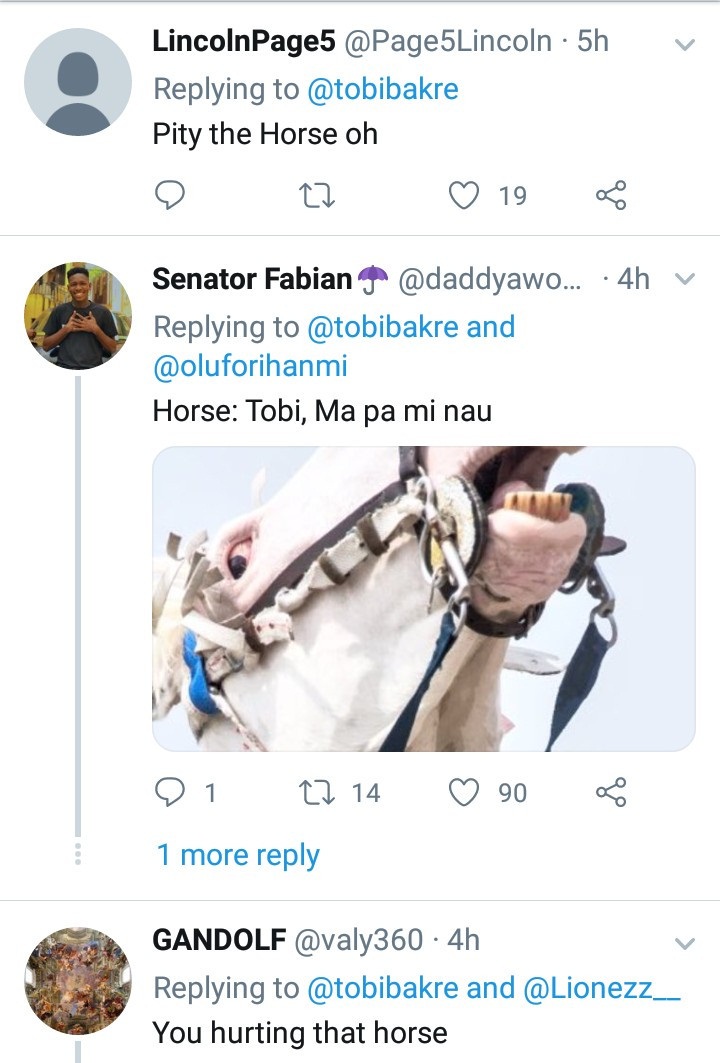The height and width of the screenshot is (1063, 720).
Task: Open Senator Fabian's profile picture
Action: [x=78, y=316]
